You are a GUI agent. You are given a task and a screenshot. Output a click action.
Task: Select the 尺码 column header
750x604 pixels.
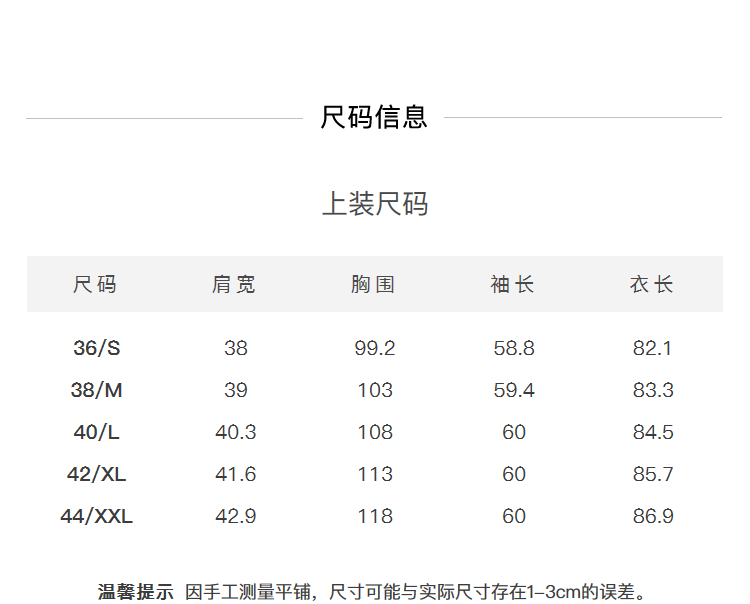(96, 285)
